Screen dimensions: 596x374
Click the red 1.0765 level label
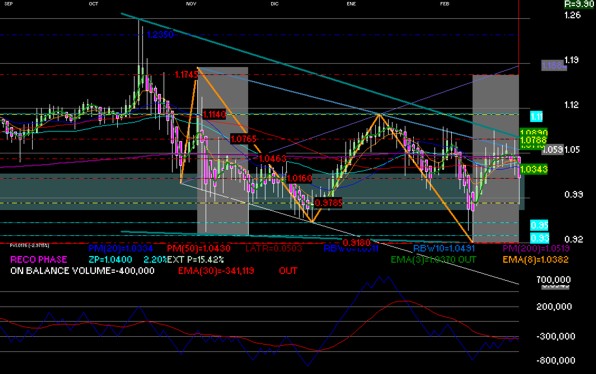coord(243,139)
